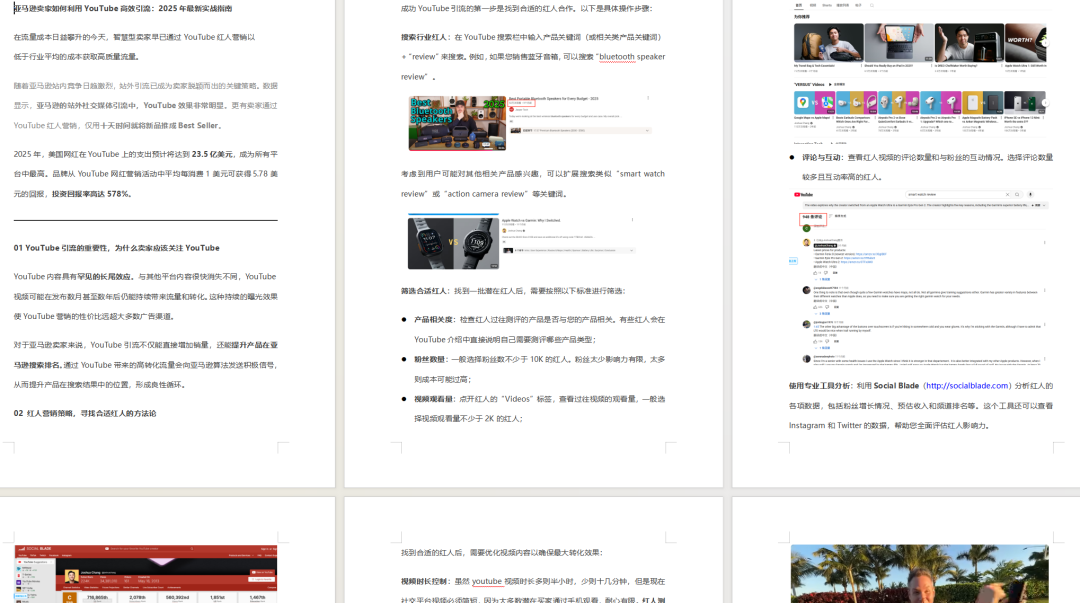Click the '粉丝数量' bullet label
This screenshot has height=603, width=1080.
click(430, 360)
